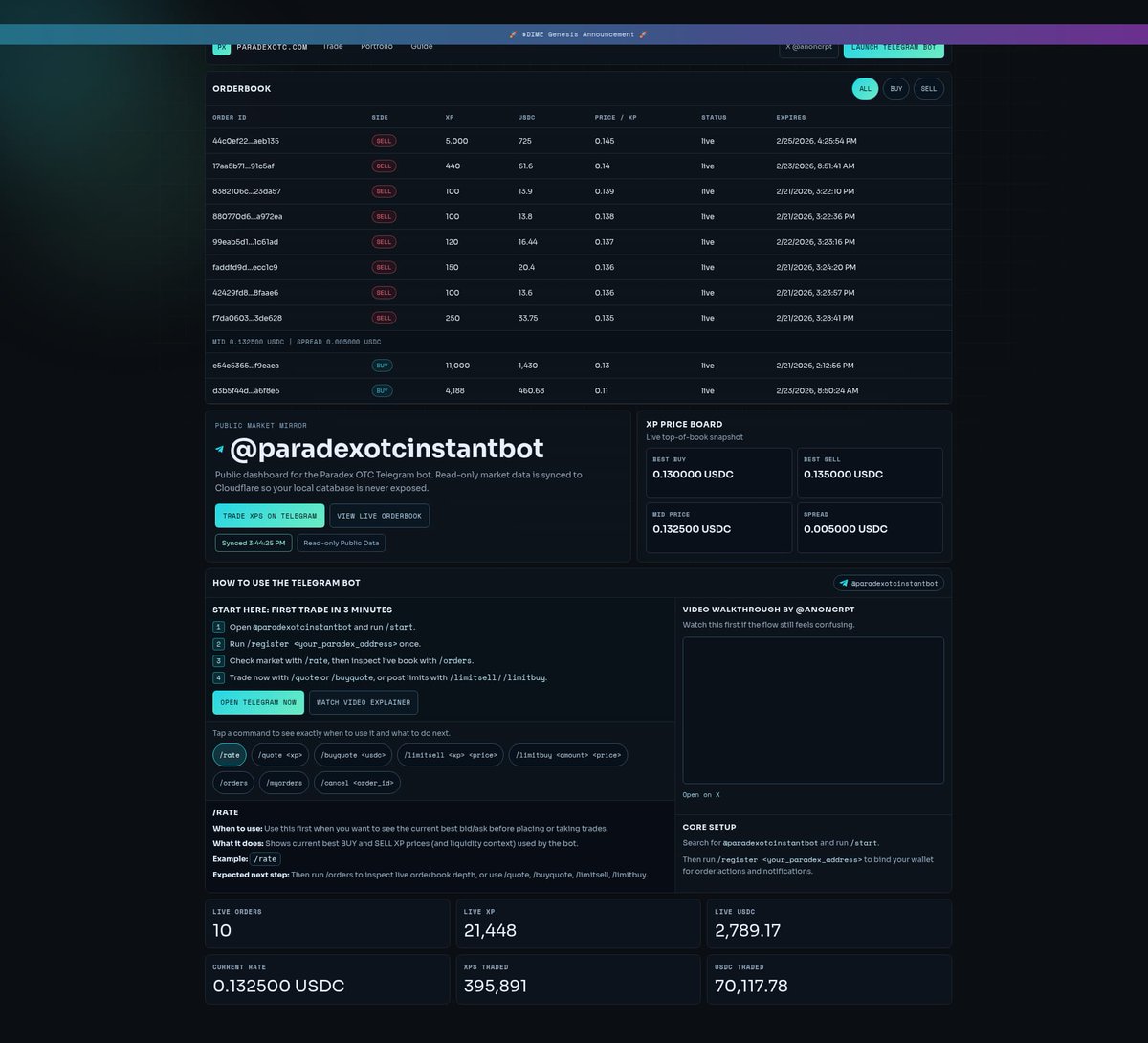1148x1043 pixels.
Task: Select the SELL orderbook filter
Action: click(x=929, y=89)
